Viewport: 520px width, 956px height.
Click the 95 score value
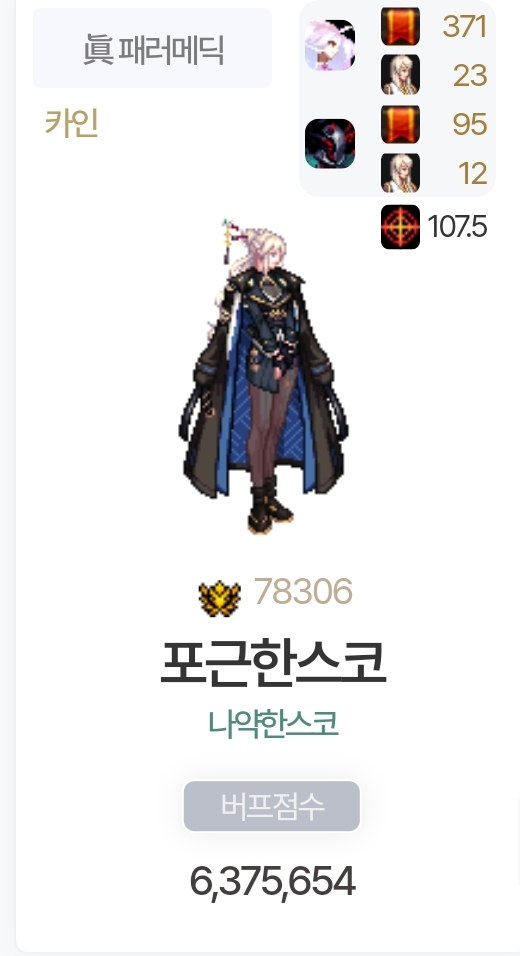pyautogui.click(x=469, y=124)
